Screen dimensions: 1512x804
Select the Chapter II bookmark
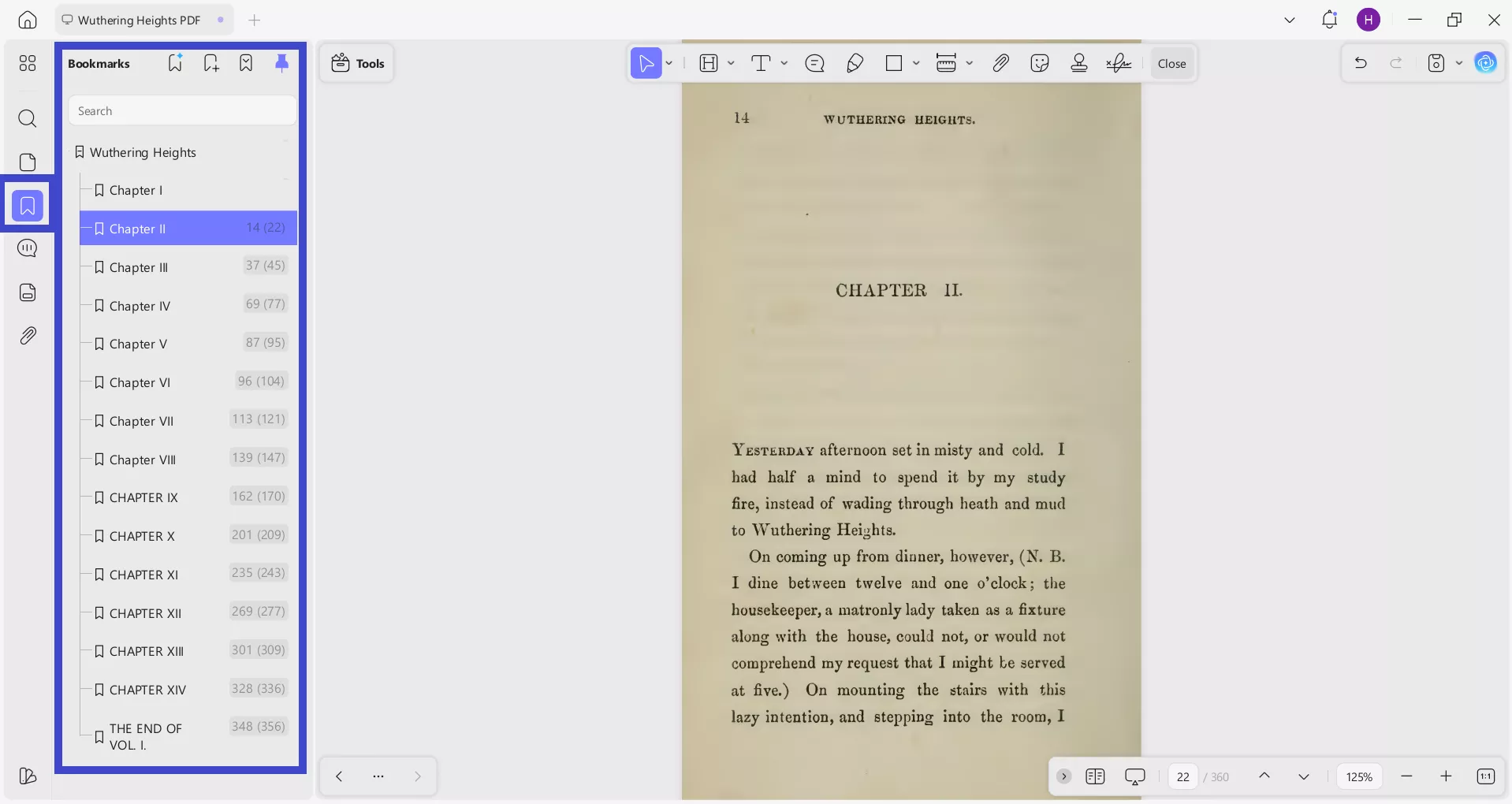coord(188,229)
